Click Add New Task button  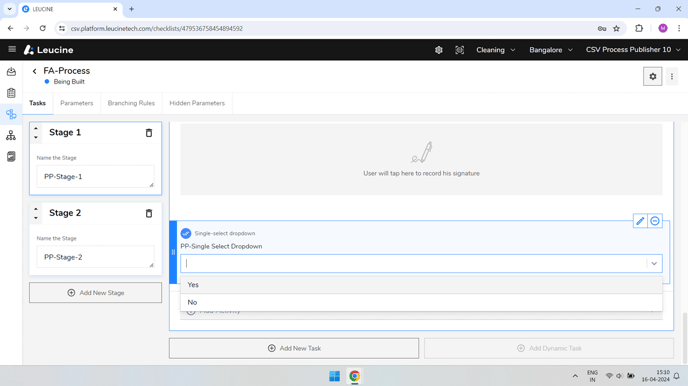click(294, 348)
